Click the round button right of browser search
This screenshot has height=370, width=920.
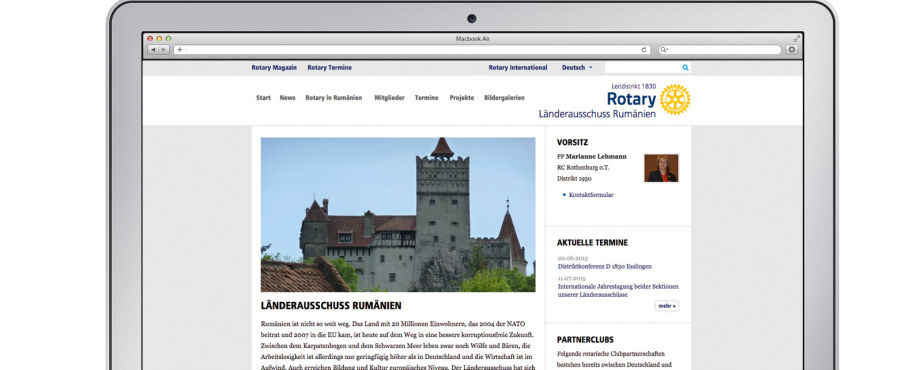792,50
